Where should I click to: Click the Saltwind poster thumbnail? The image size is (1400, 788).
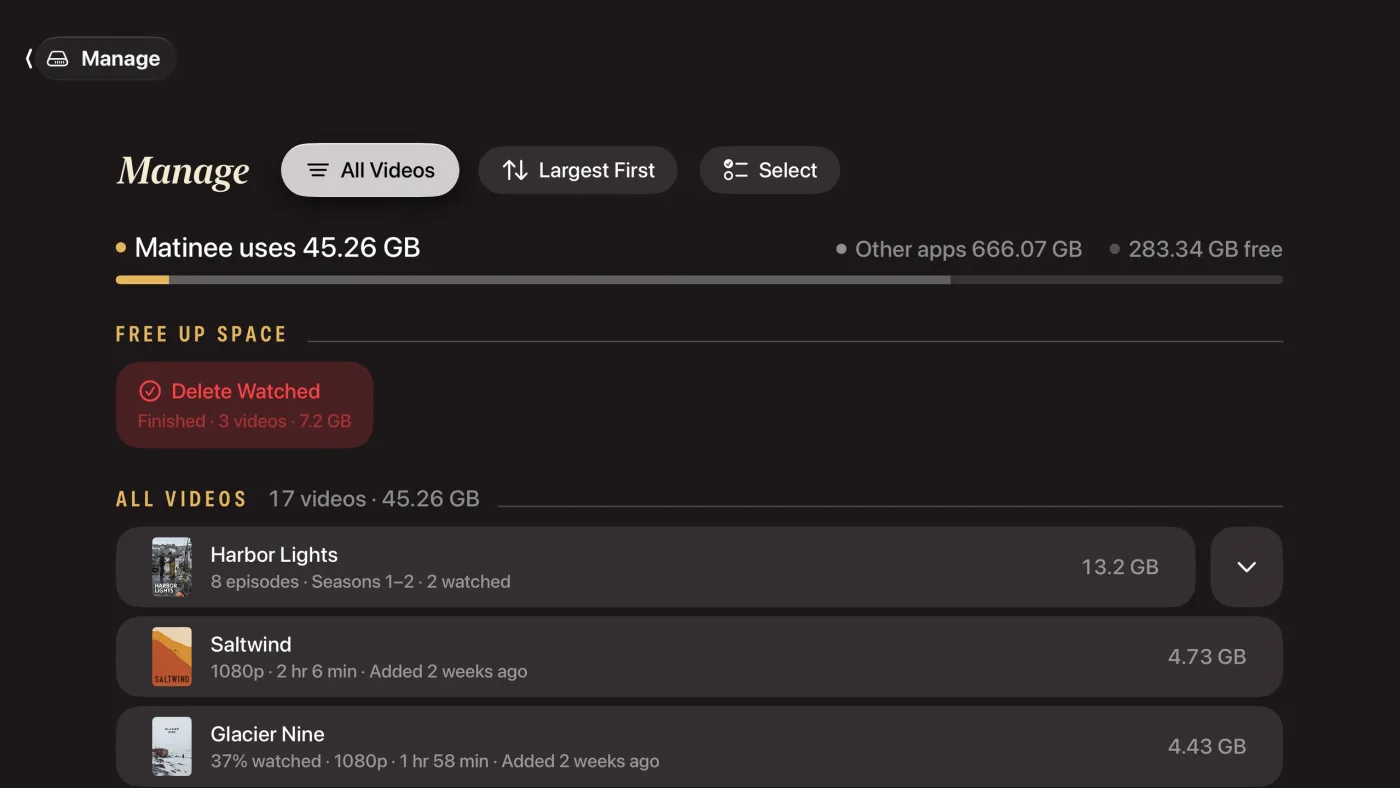pos(172,657)
